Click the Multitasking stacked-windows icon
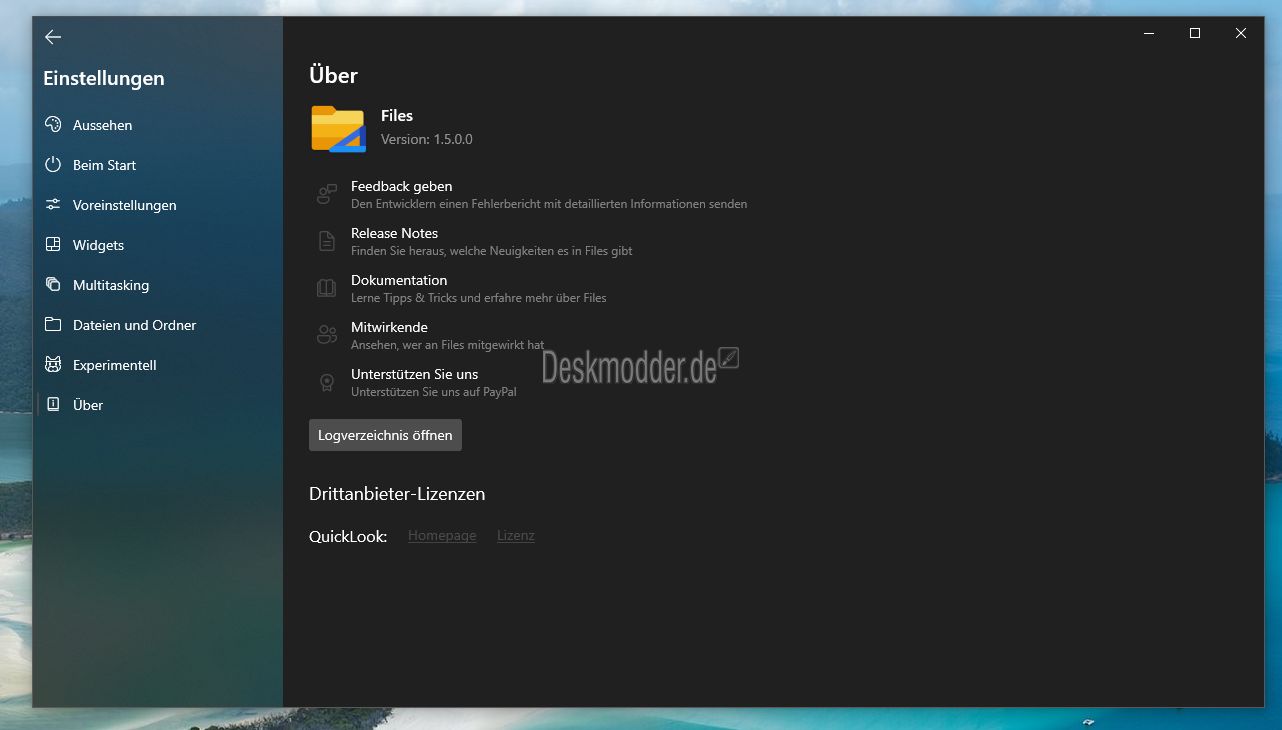Screen dimensions: 1282x730 (53, 285)
